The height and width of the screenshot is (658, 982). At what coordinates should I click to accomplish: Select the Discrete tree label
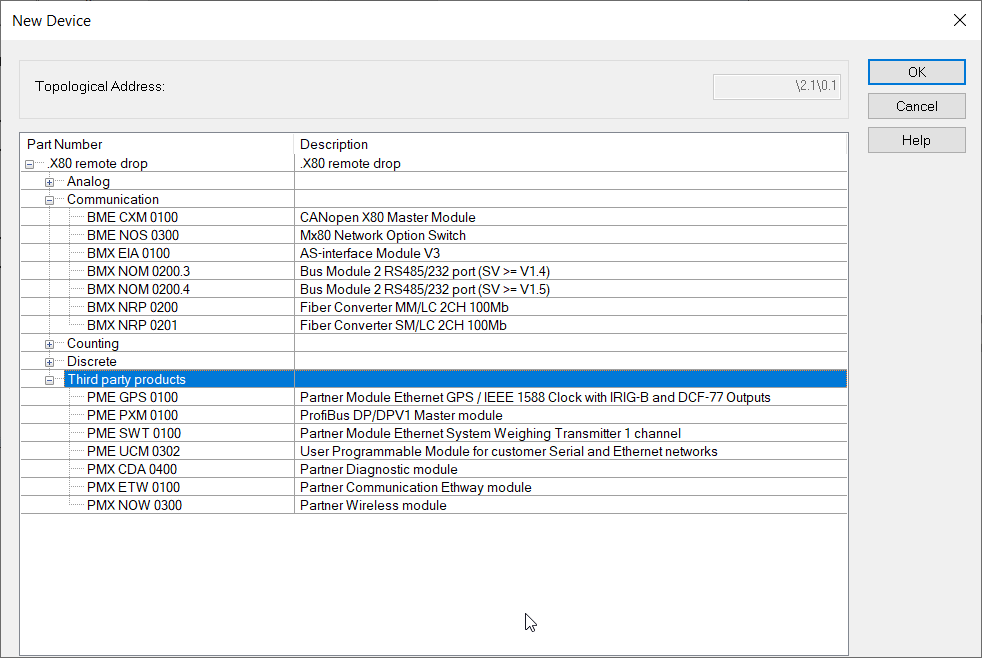pos(91,362)
